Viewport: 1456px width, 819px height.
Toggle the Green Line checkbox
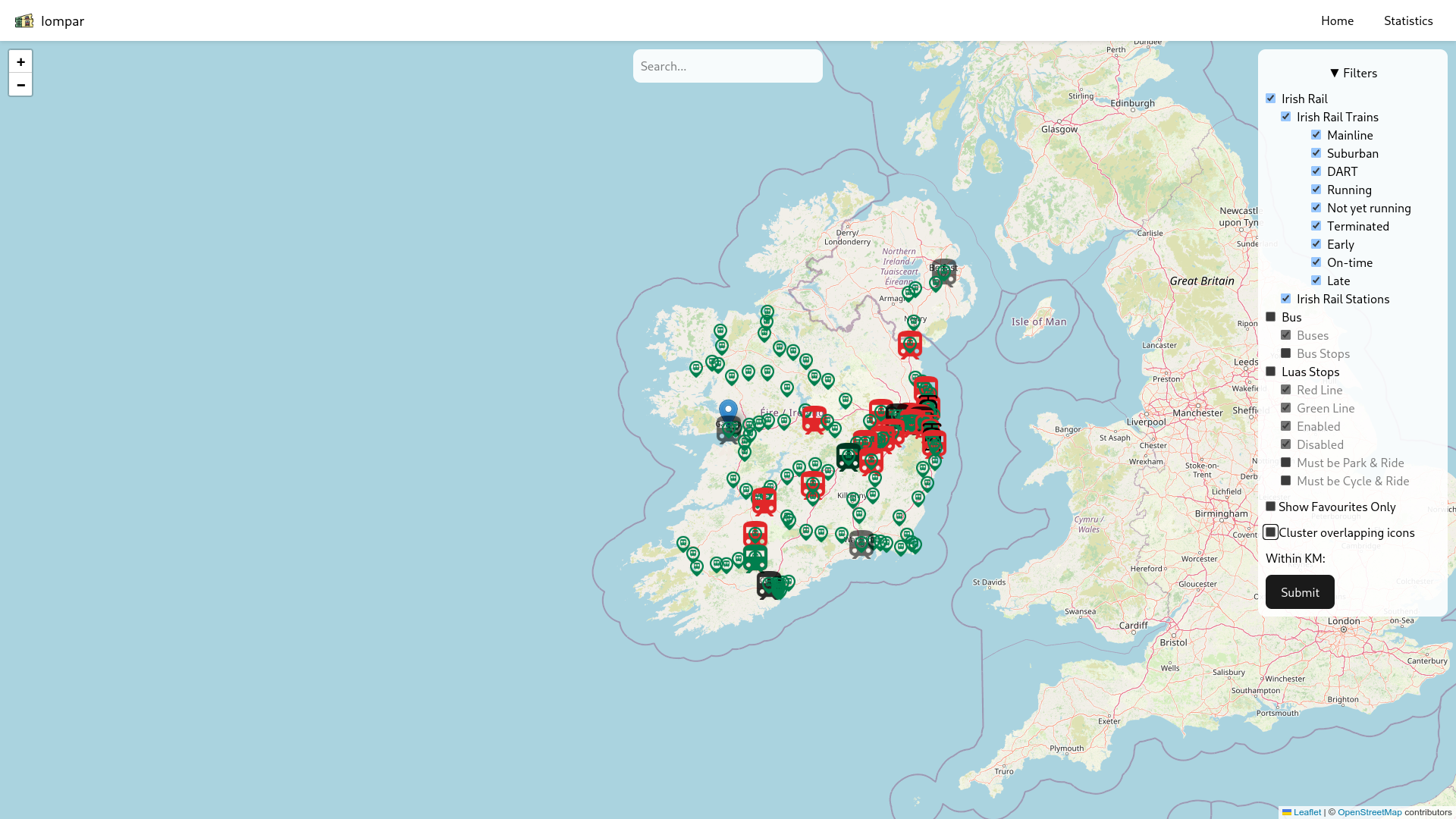coord(1286,407)
